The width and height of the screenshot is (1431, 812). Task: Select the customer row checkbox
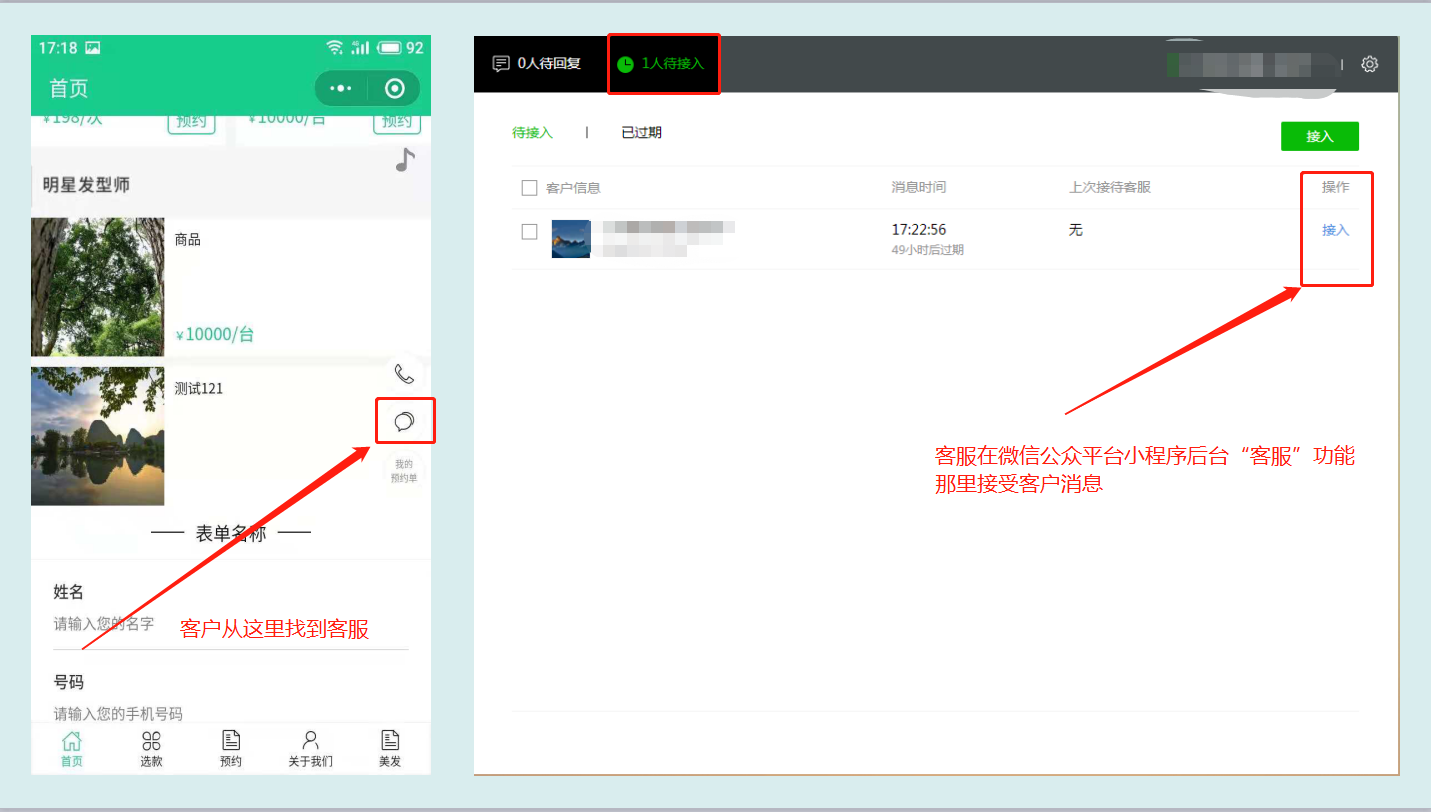(x=530, y=232)
